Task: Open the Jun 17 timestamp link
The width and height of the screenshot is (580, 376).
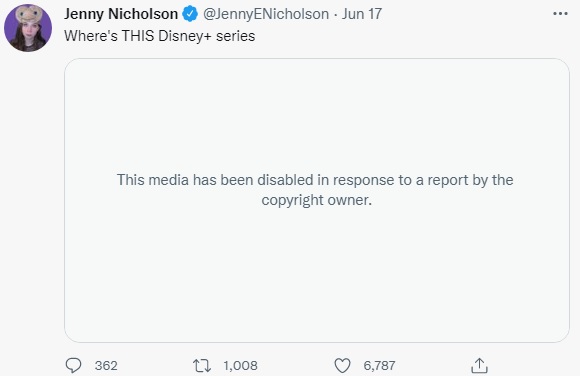Action: click(x=361, y=14)
